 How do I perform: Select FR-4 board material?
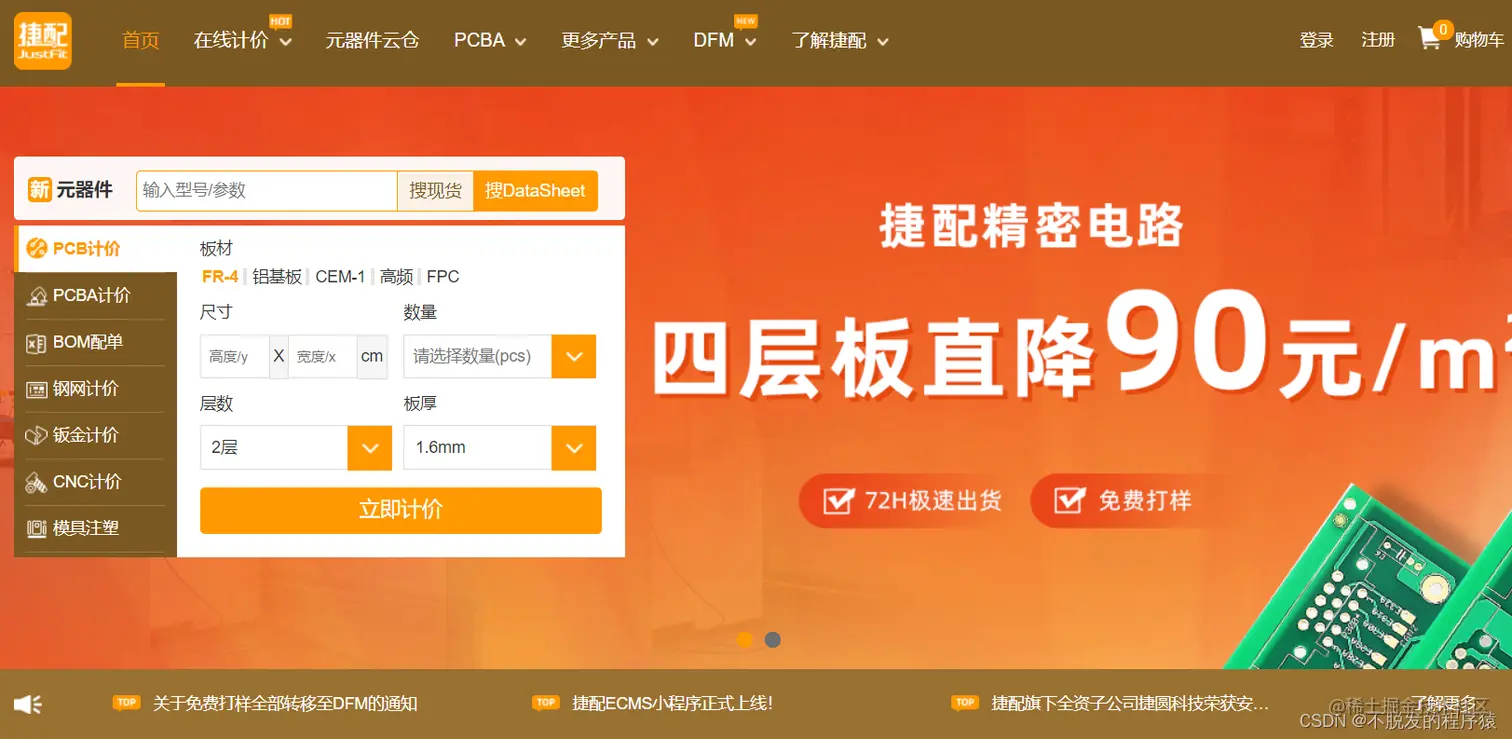click(x=220, y=277)
